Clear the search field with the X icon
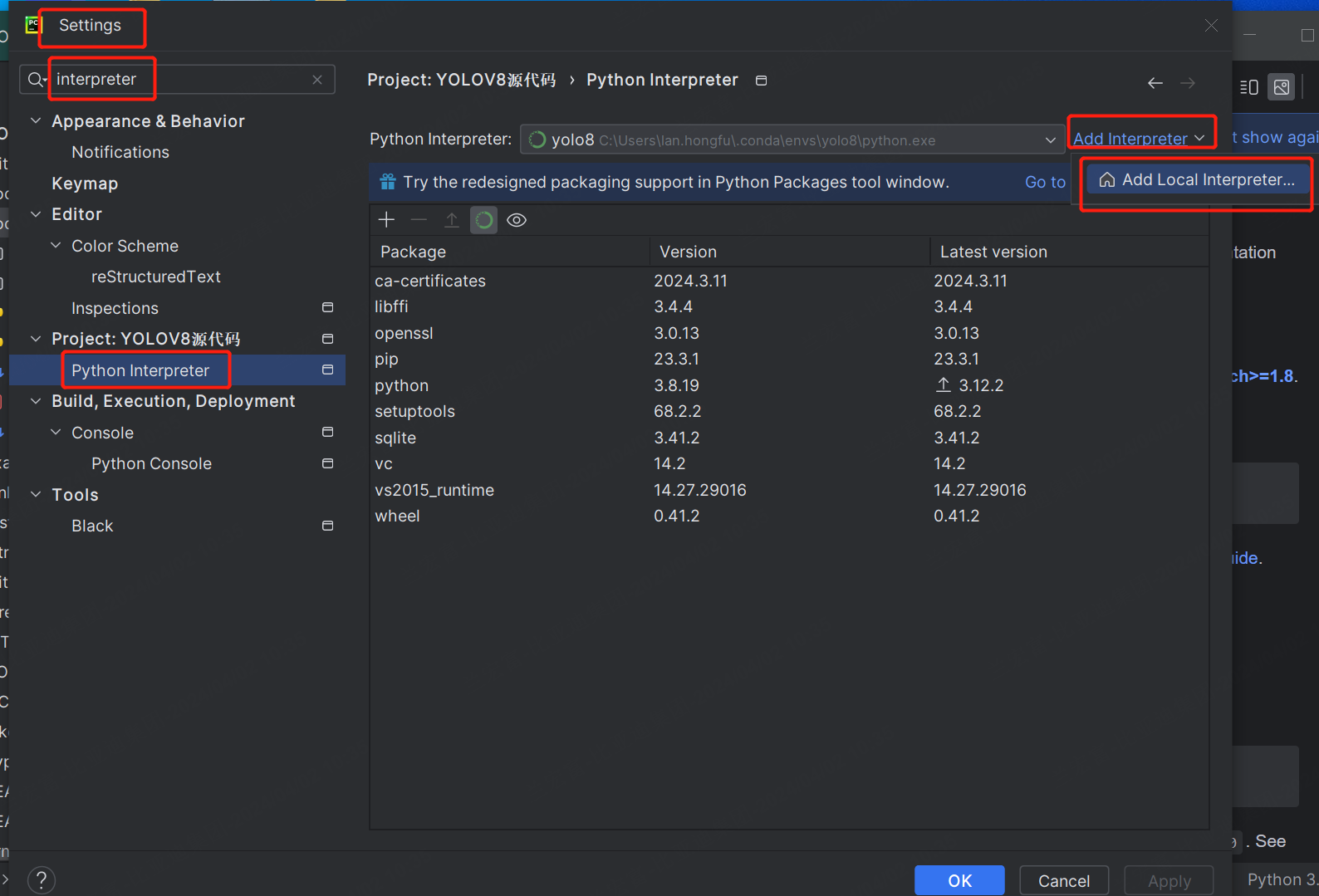Viewport: 1319px width, 896px height. point(317,80)
